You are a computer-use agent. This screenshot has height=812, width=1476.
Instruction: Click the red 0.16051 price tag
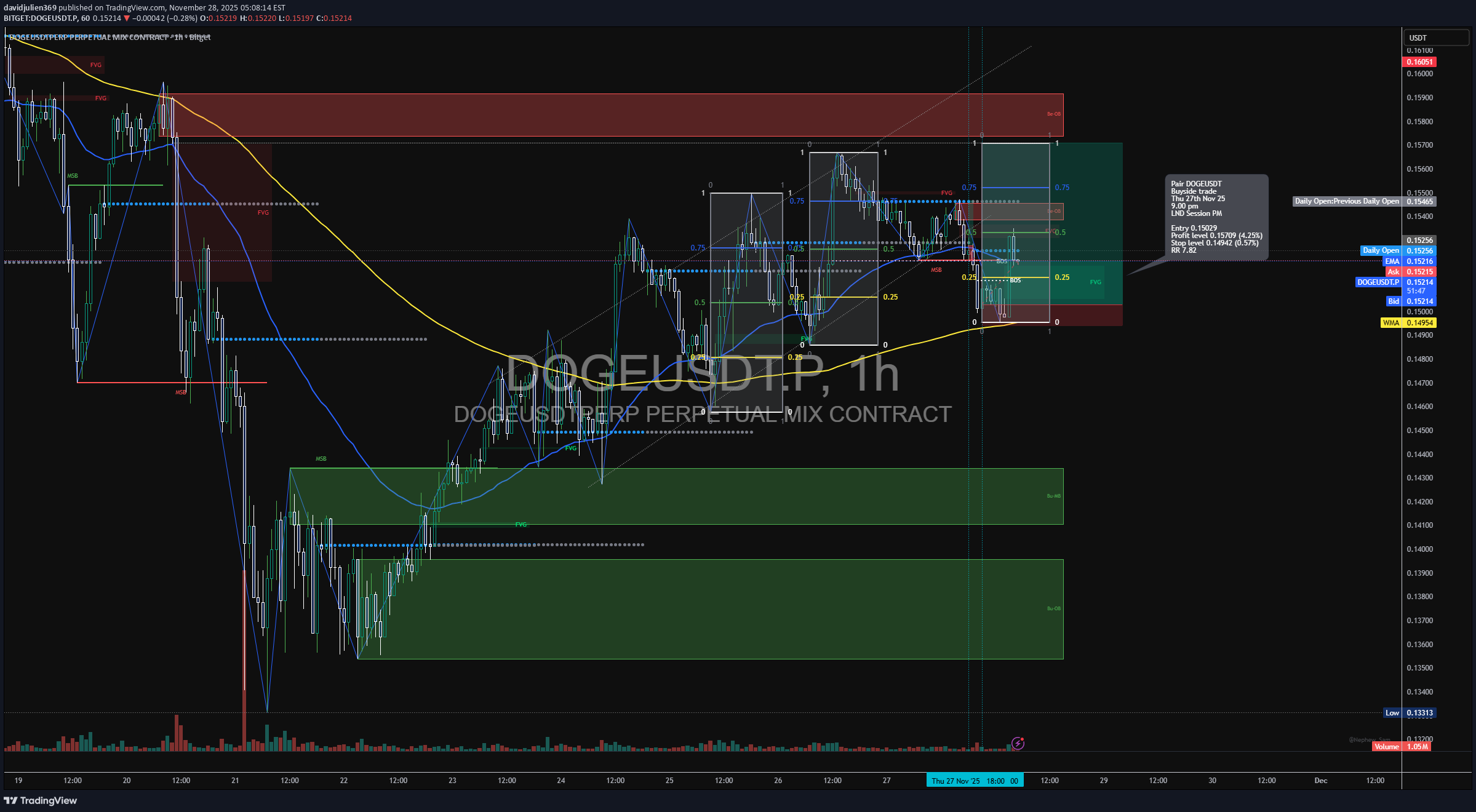(1419, 62)
